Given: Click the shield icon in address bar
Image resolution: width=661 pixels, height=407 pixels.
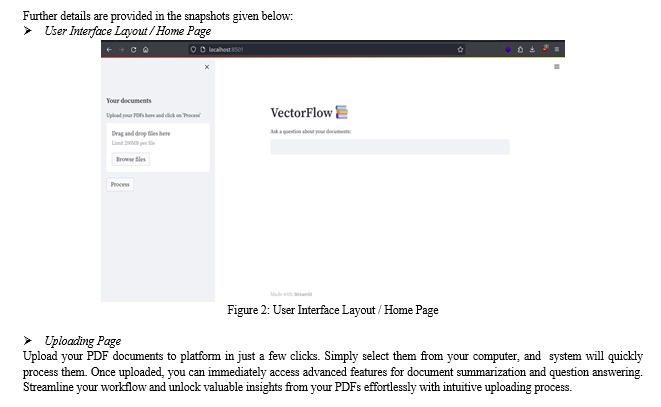Looking at the screenshot, I should point(193,50).
